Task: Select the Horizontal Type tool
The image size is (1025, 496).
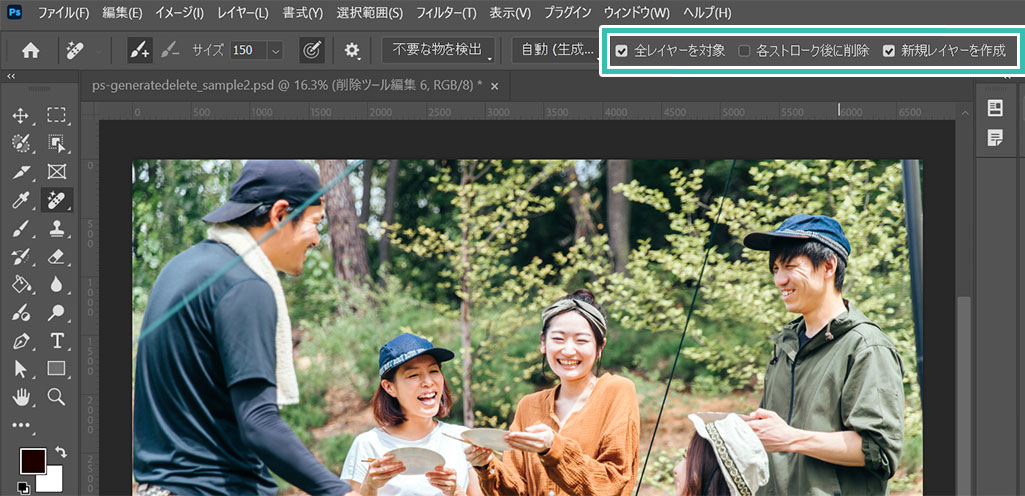Action: click(x=56, y=340)
